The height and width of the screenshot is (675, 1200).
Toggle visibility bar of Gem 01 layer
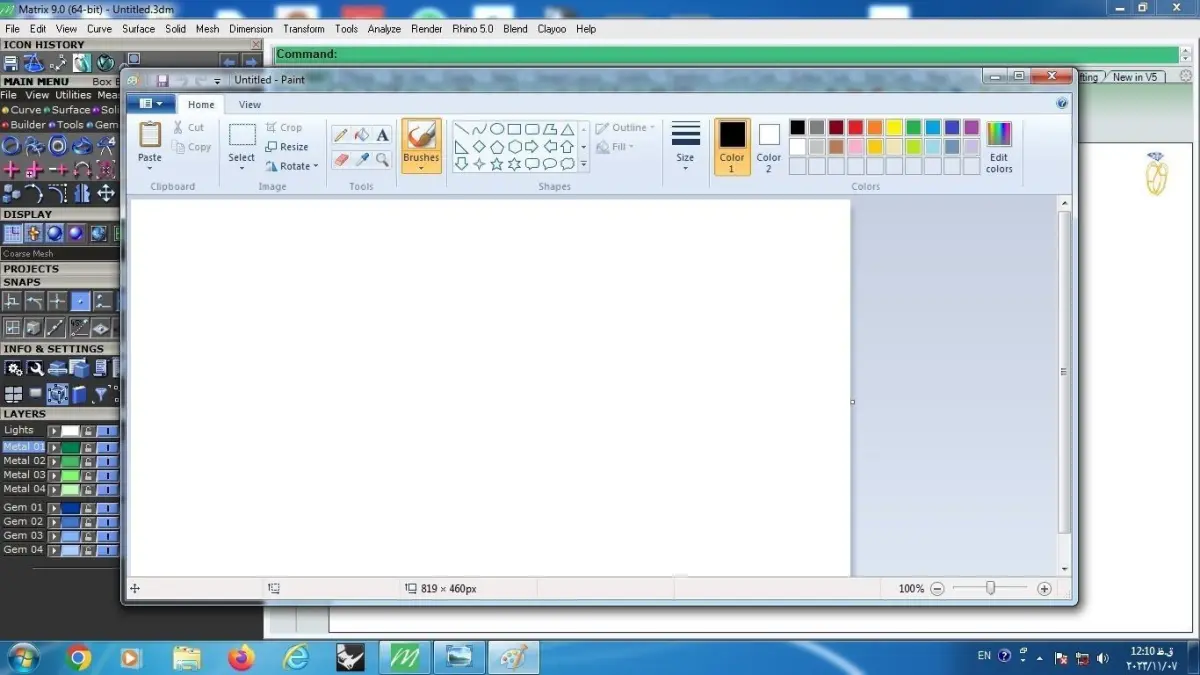pos(107,508)
